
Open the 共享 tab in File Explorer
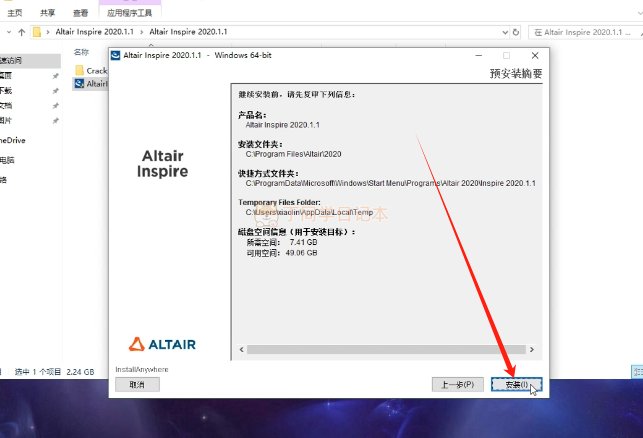point(47,13)
